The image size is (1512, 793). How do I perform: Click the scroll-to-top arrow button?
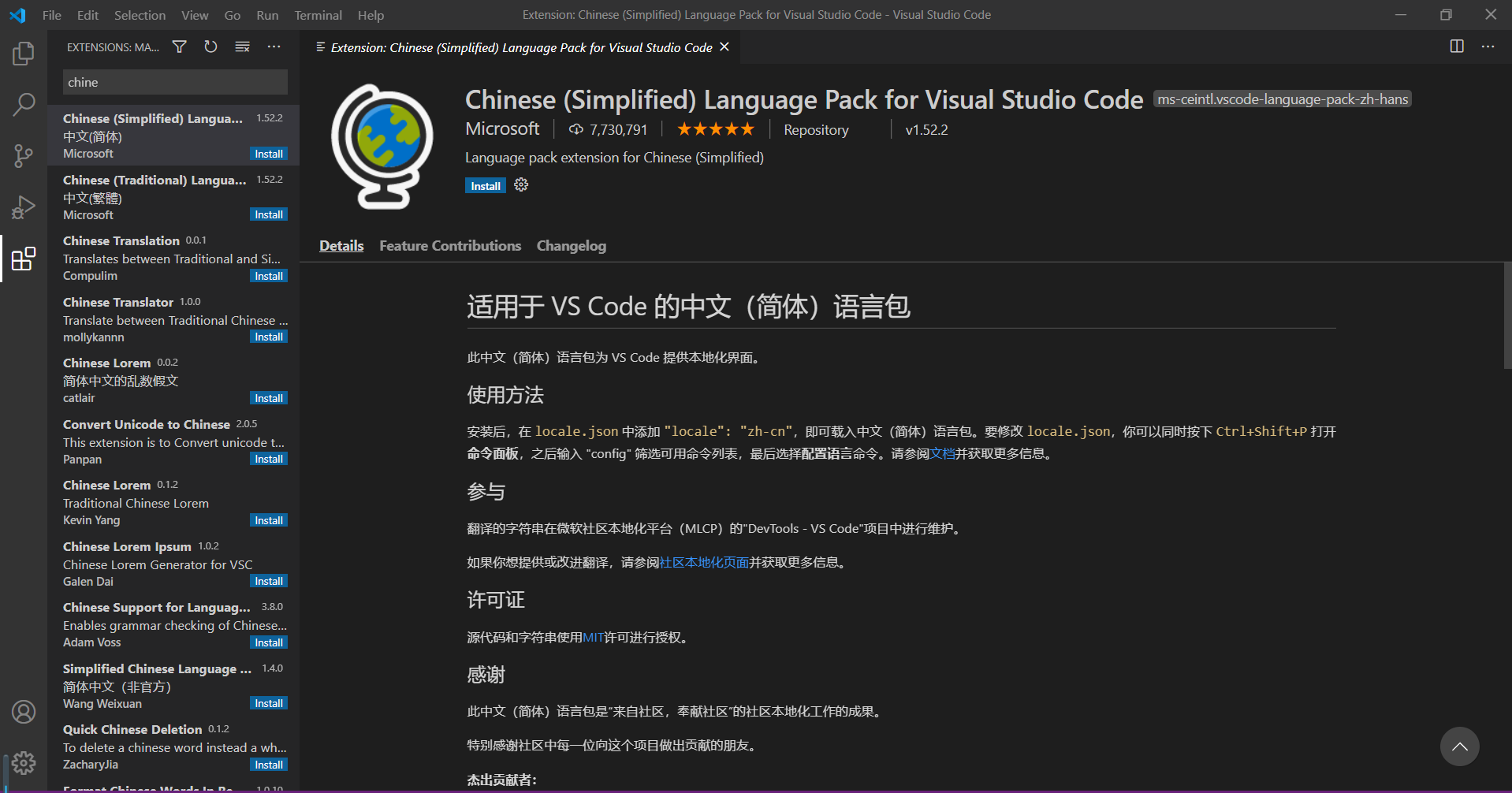click(1459, 746)
